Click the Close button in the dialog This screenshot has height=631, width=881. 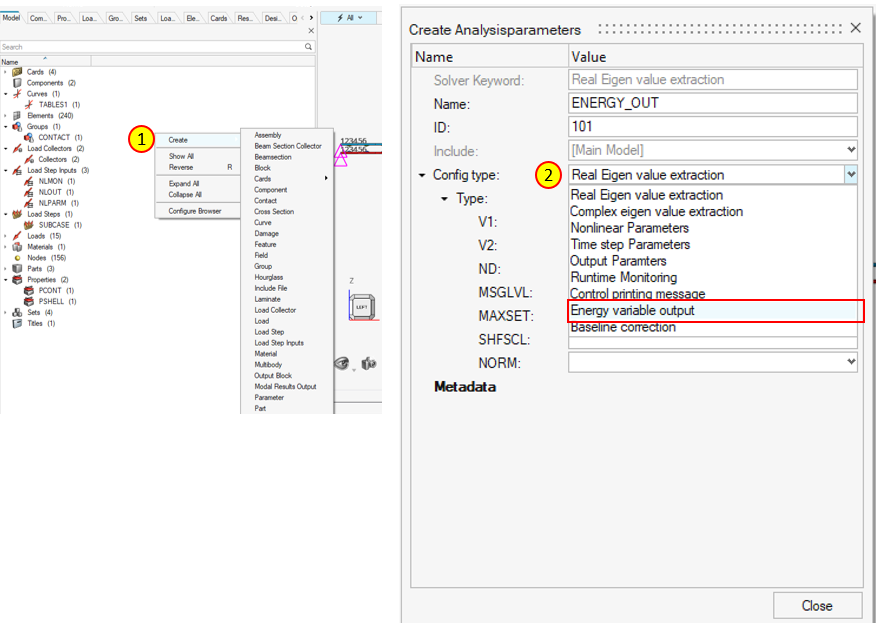pyautogui.click(x=817, y=605)
